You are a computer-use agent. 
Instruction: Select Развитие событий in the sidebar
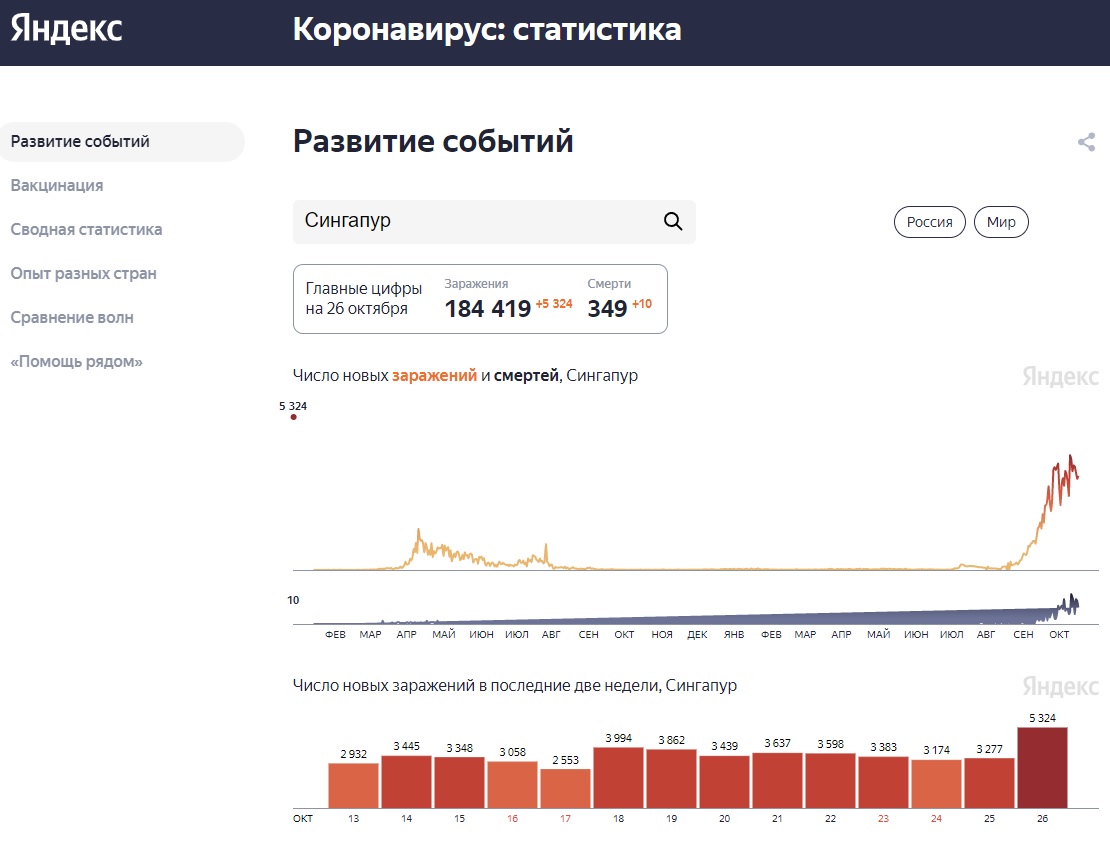(122, 142)
